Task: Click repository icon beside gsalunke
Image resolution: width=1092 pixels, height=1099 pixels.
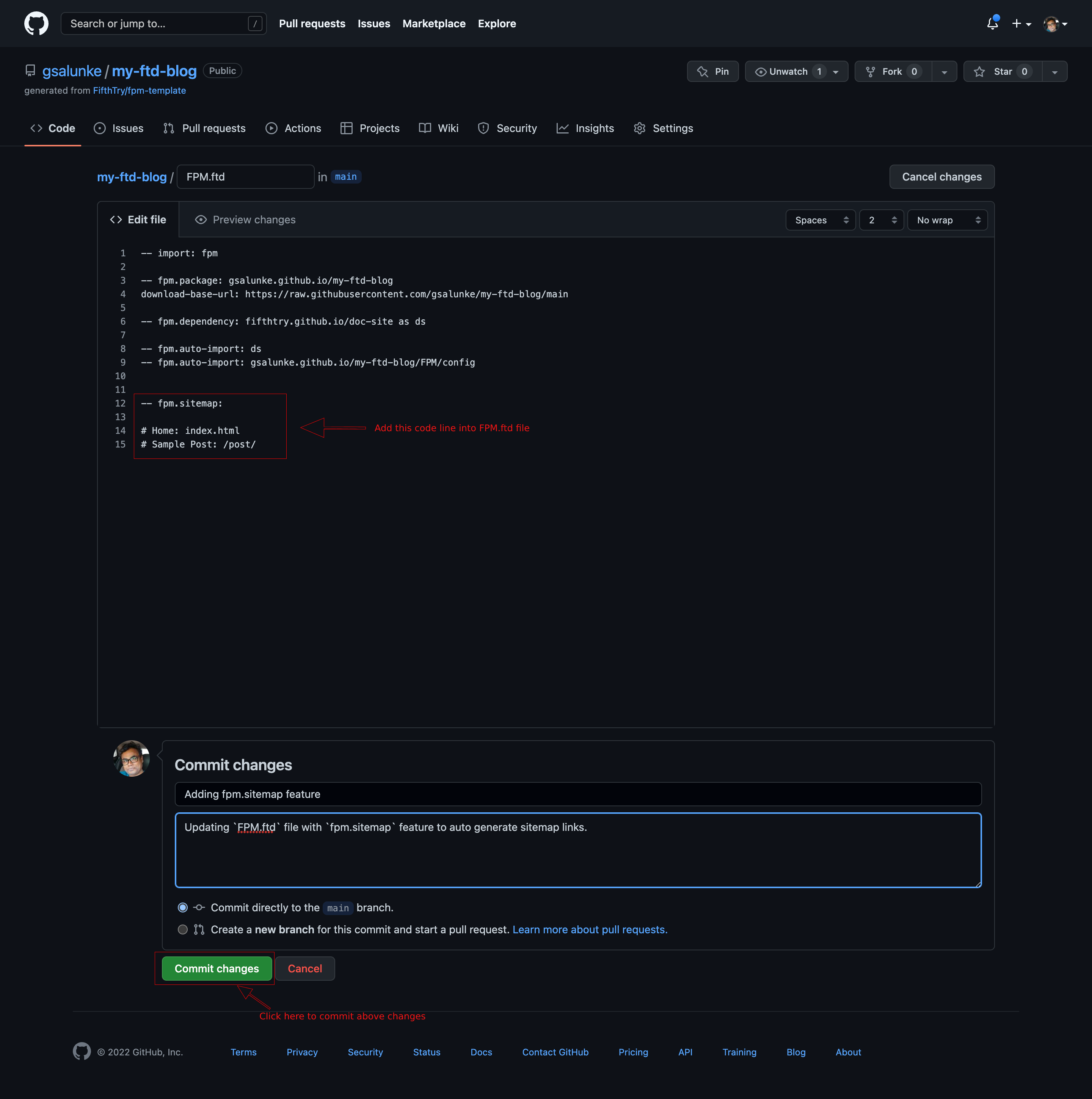Action: point(30,71)
